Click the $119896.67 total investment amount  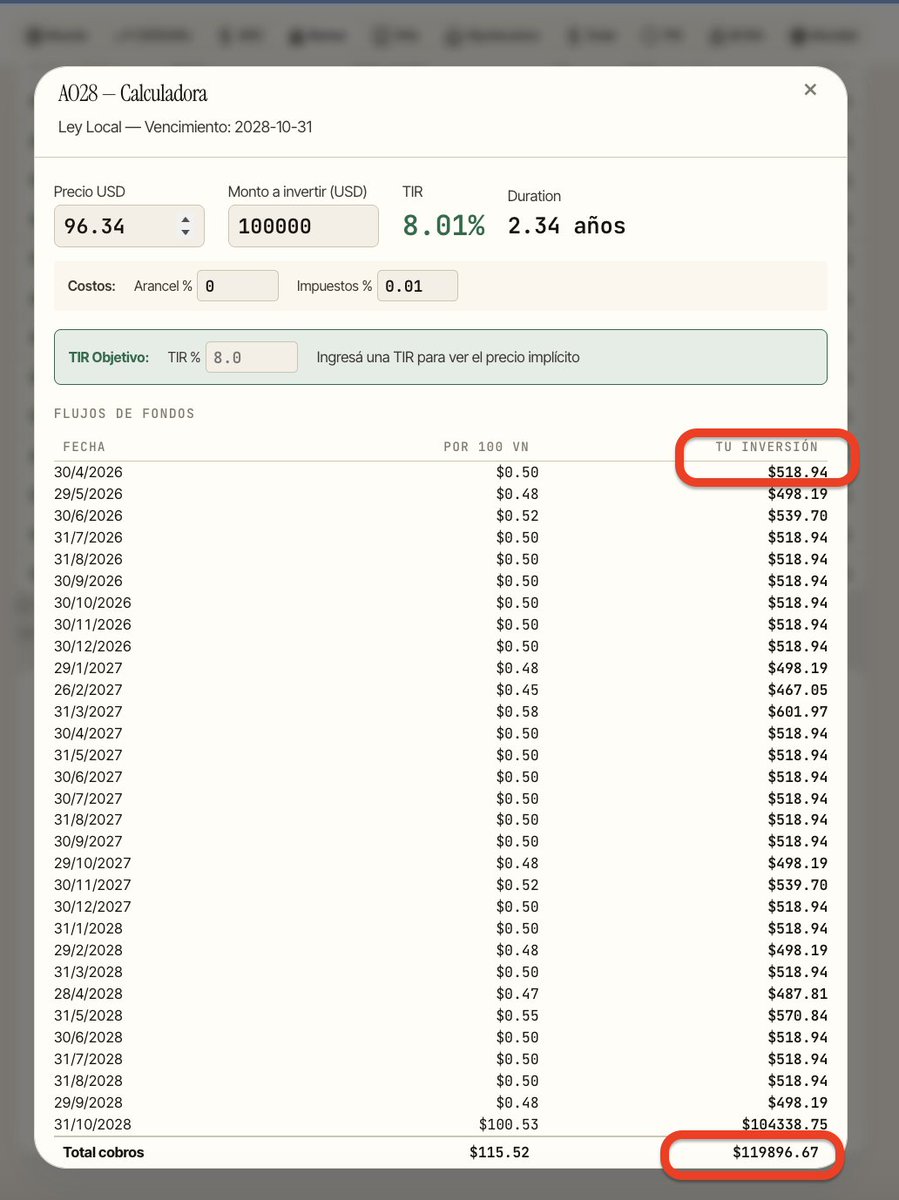coord(775,1153)
